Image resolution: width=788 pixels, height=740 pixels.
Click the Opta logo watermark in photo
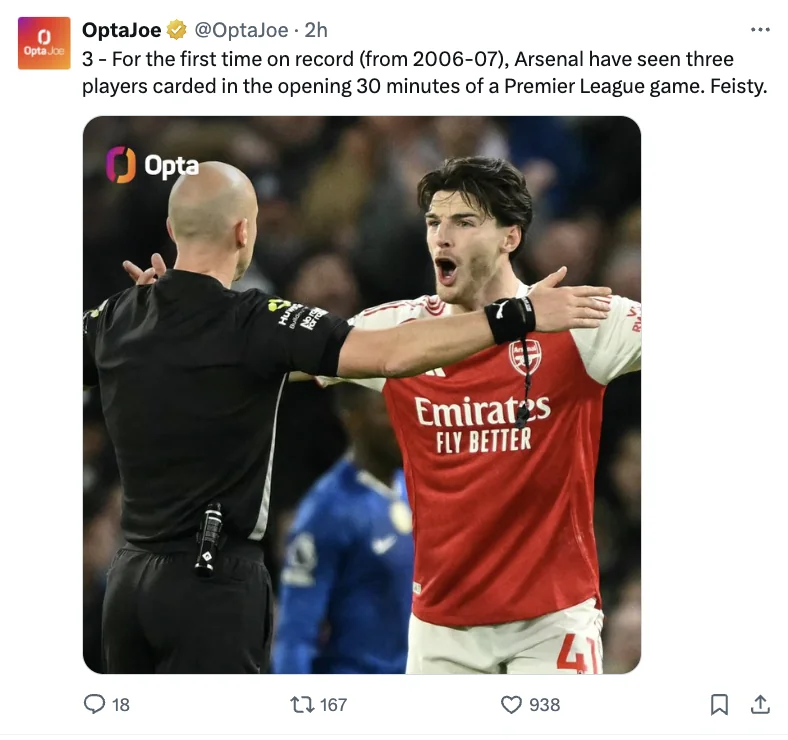coord(153,165)
